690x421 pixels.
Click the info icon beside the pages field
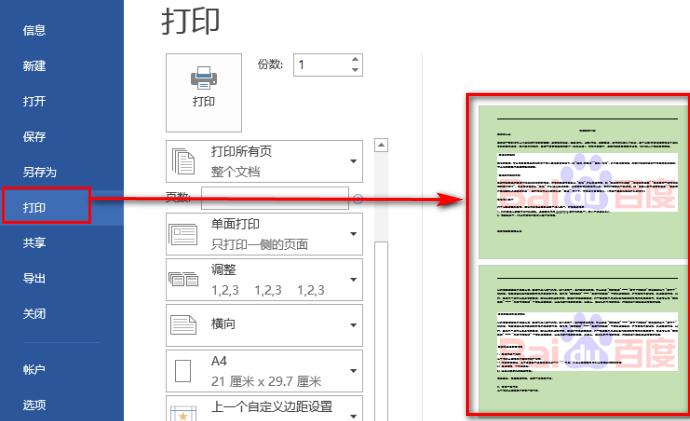(358, 198)
